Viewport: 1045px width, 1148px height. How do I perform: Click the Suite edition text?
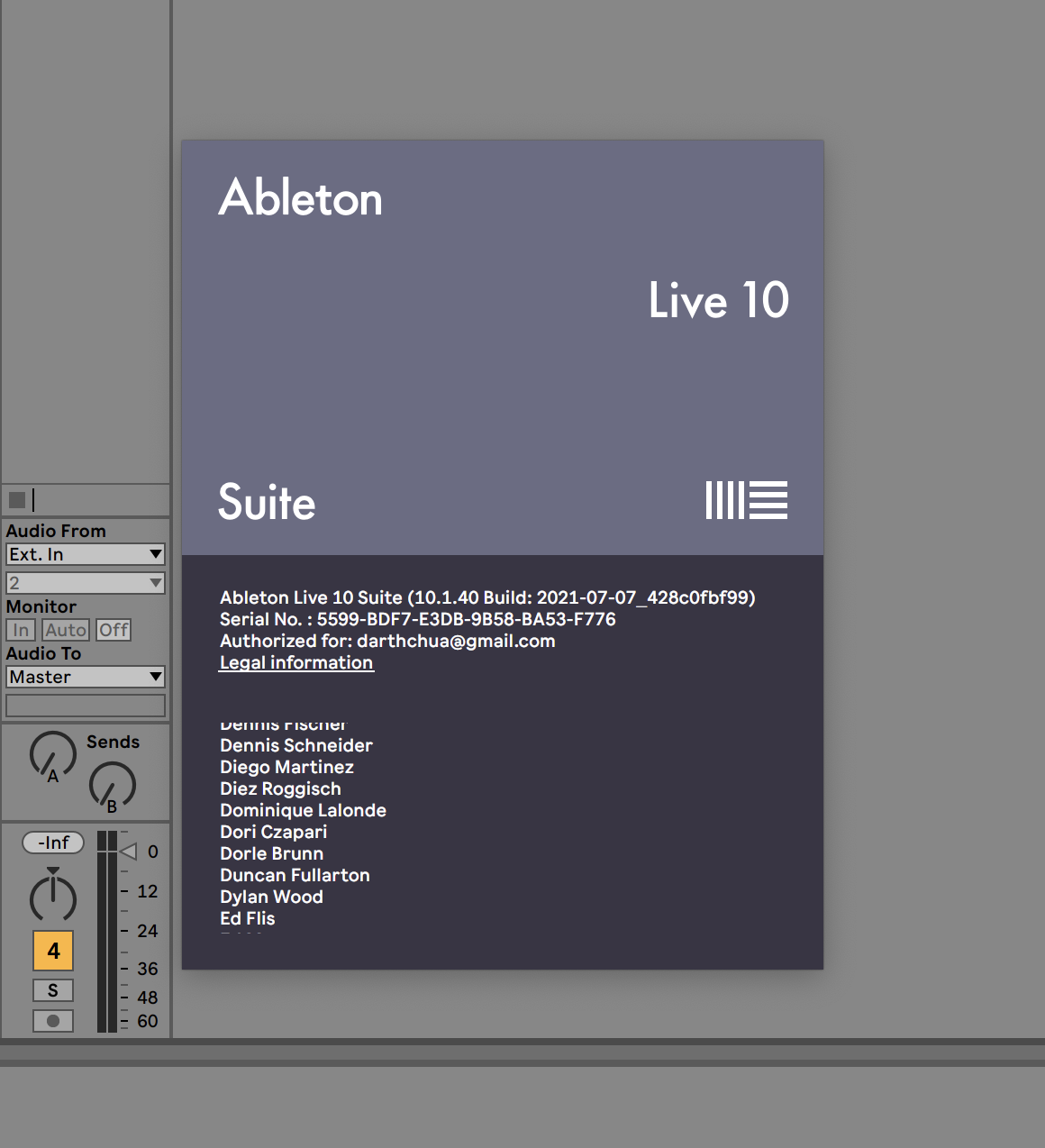267,502
